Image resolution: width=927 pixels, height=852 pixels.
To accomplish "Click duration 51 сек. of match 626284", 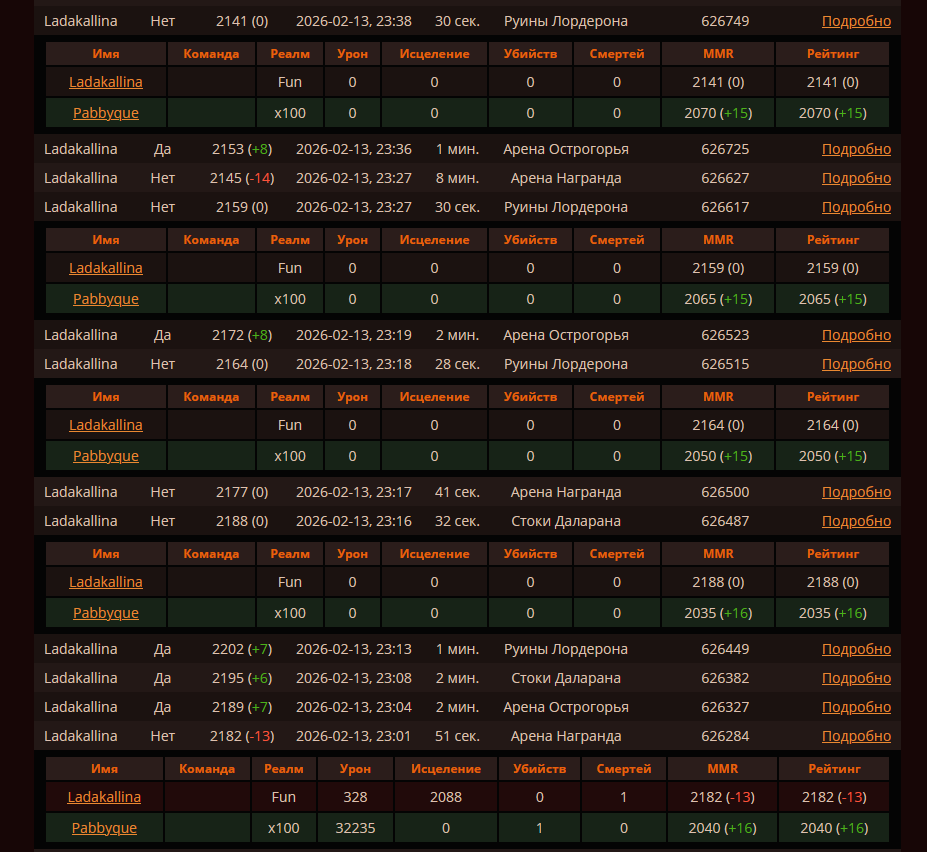I will coord(457,736).
